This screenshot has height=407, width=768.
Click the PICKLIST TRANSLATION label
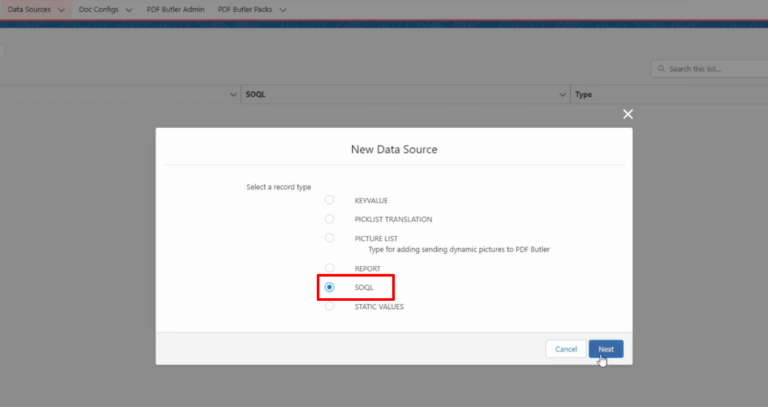coord(393,219)
